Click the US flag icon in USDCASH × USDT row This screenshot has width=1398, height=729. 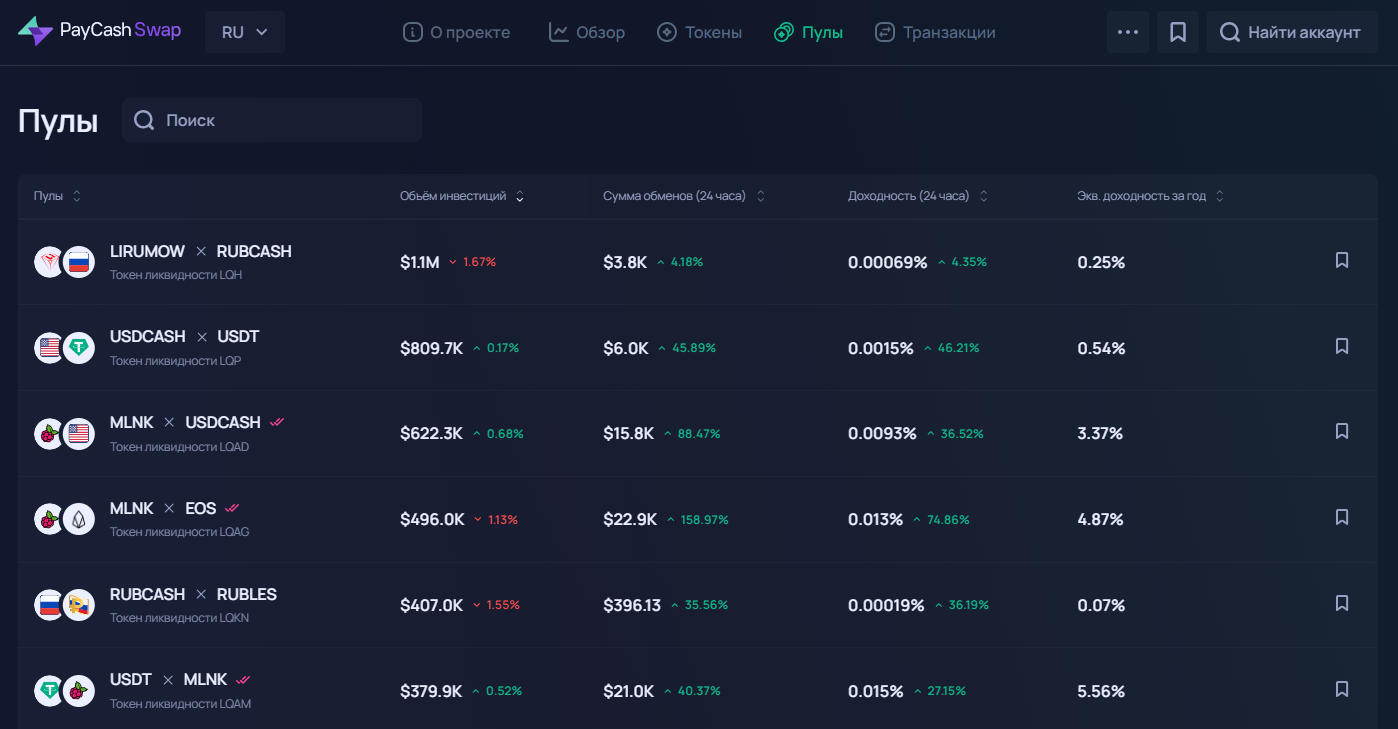49,348
